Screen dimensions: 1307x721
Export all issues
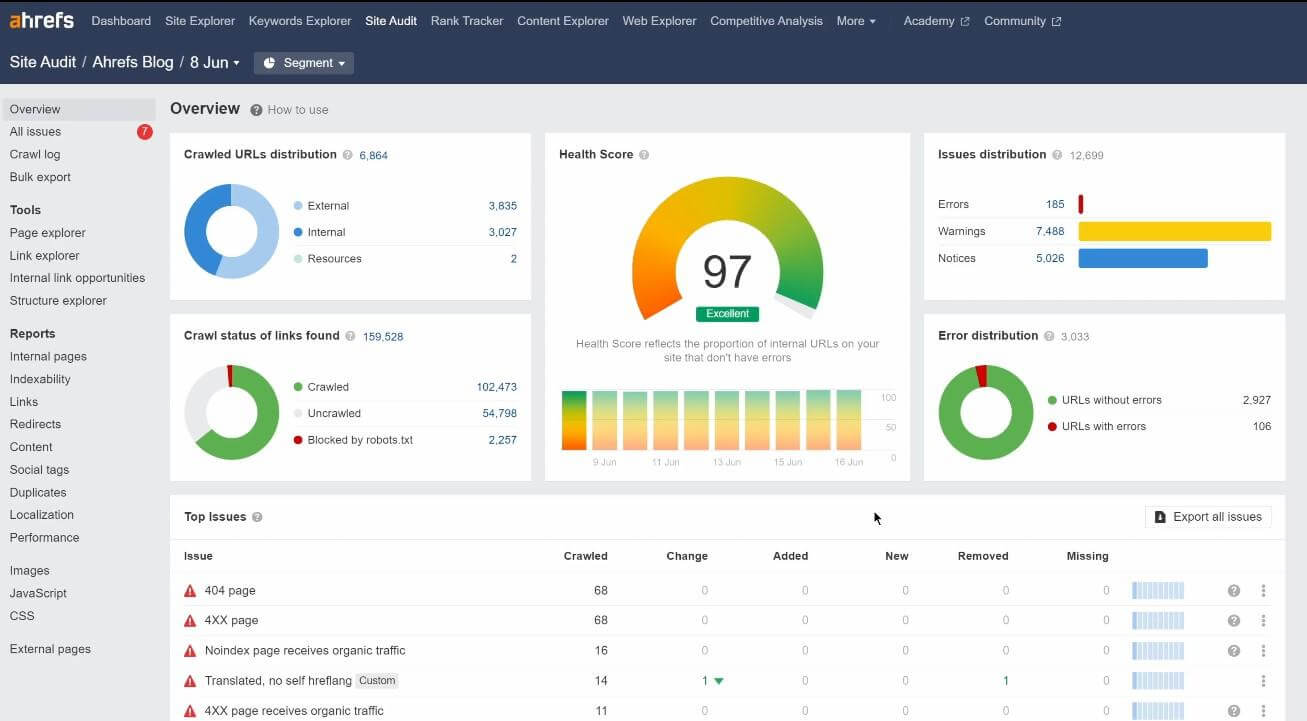pos(1208,517)
